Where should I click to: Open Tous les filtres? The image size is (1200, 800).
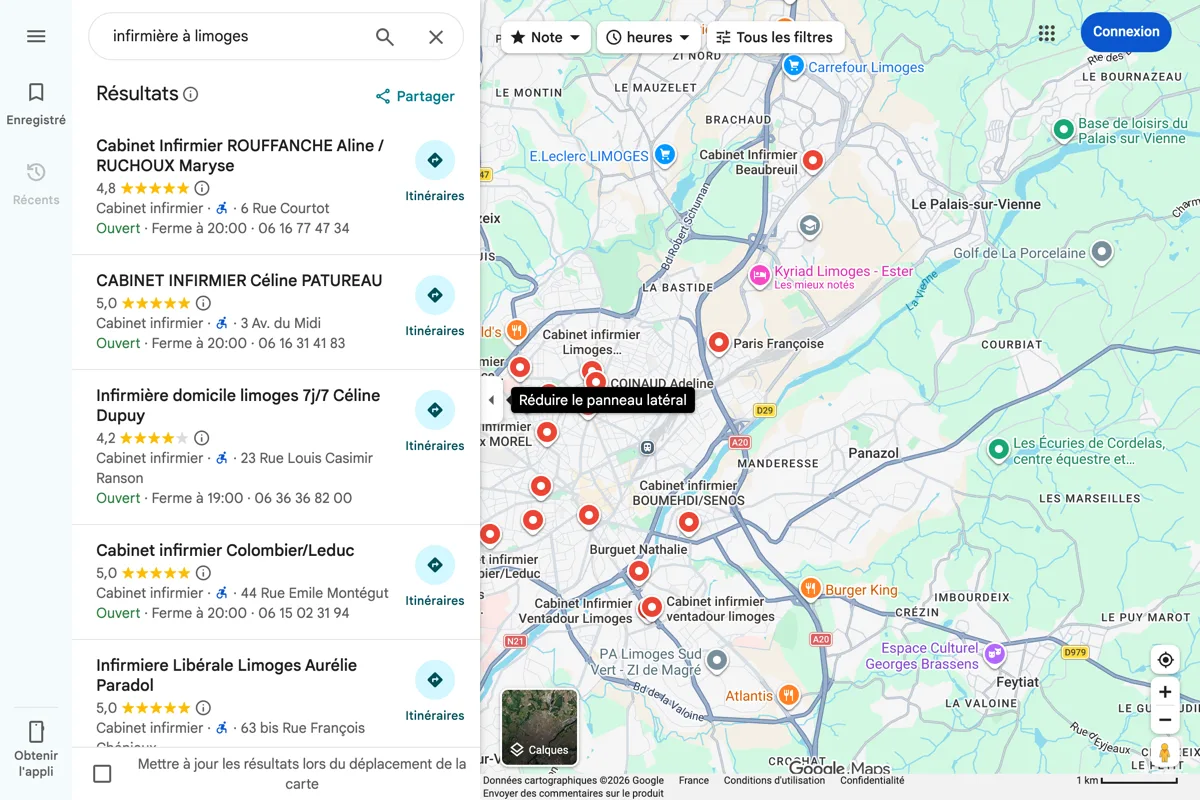pyautogui.click(x=775, y=37)
